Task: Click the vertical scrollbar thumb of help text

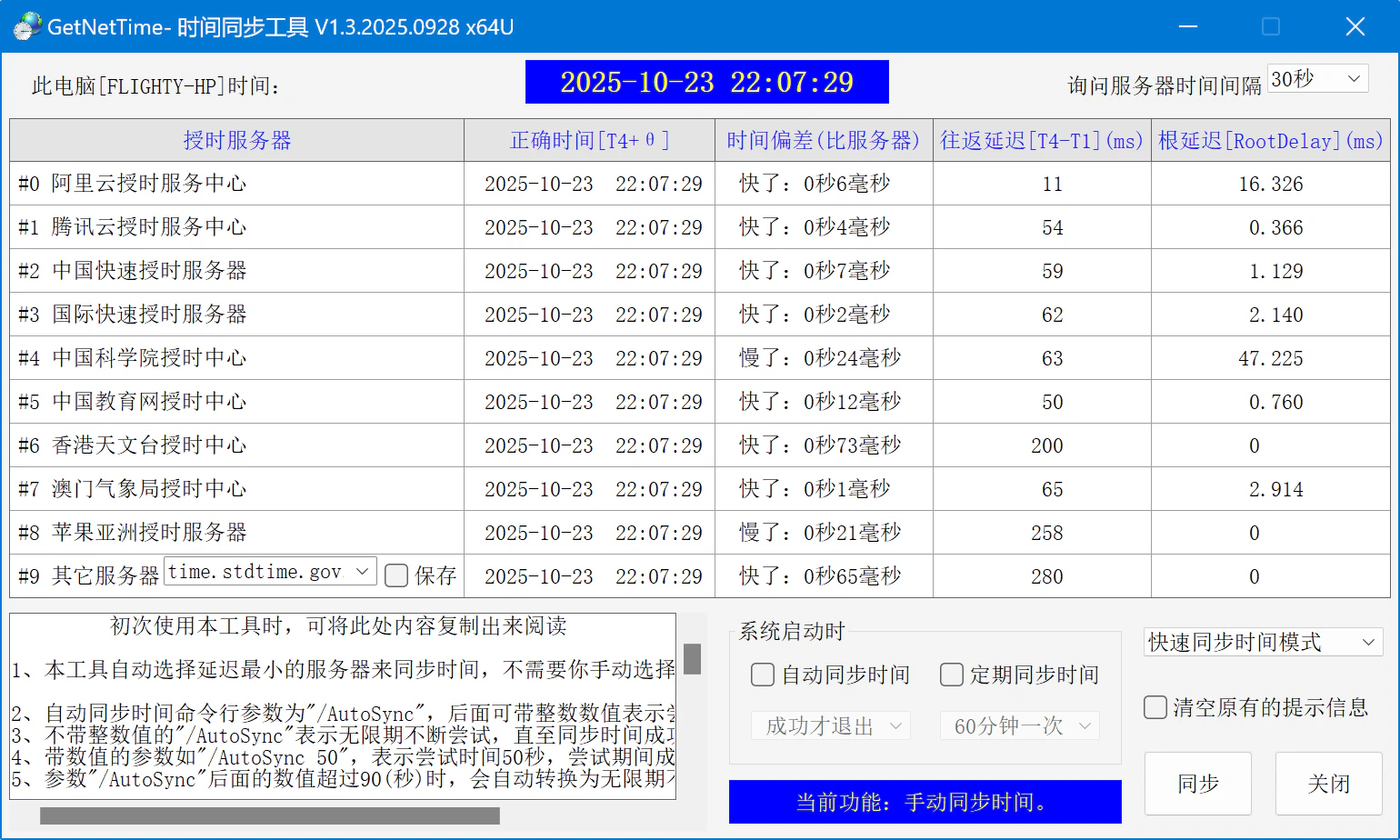Action: [692, 659]
